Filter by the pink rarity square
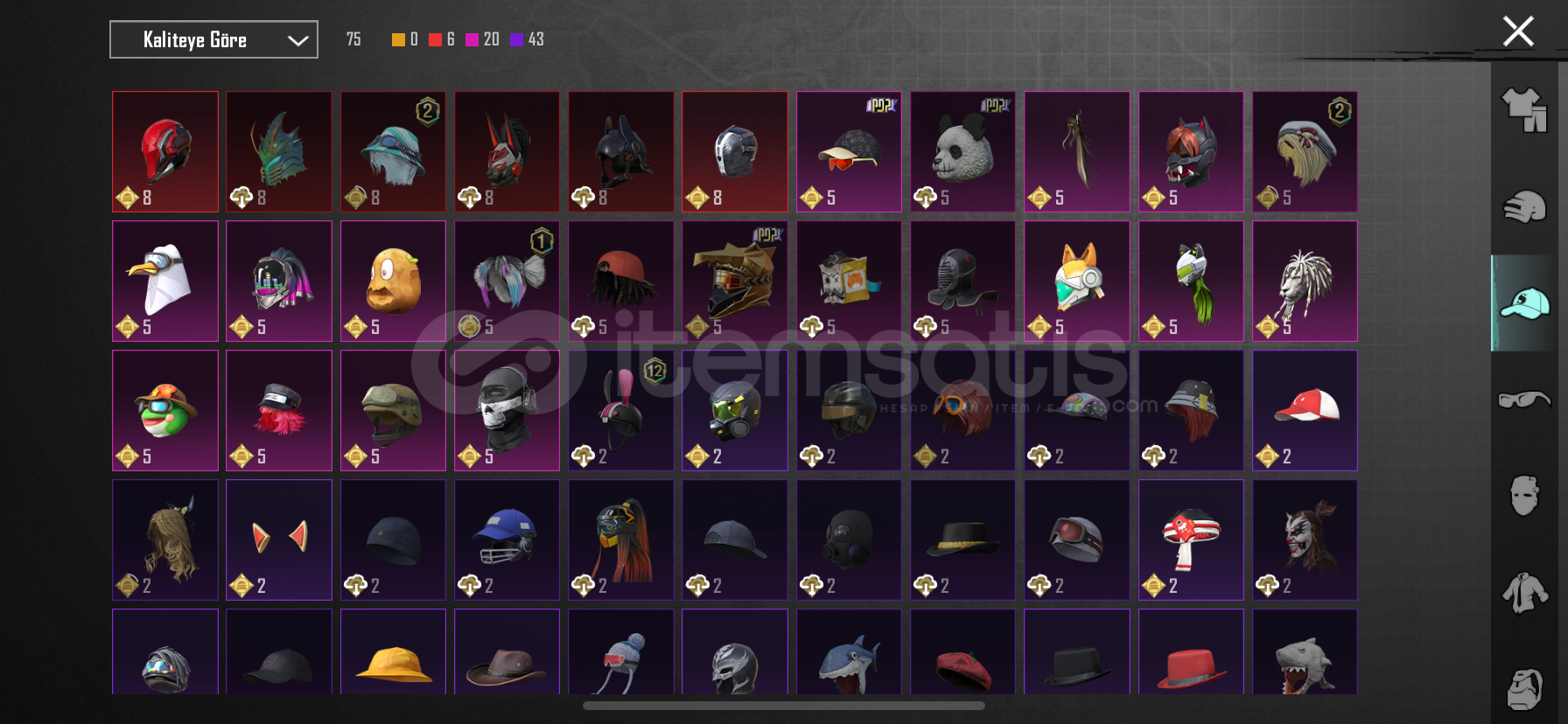The height and width of the screenshot is (724, 1568). pos(472,39)
